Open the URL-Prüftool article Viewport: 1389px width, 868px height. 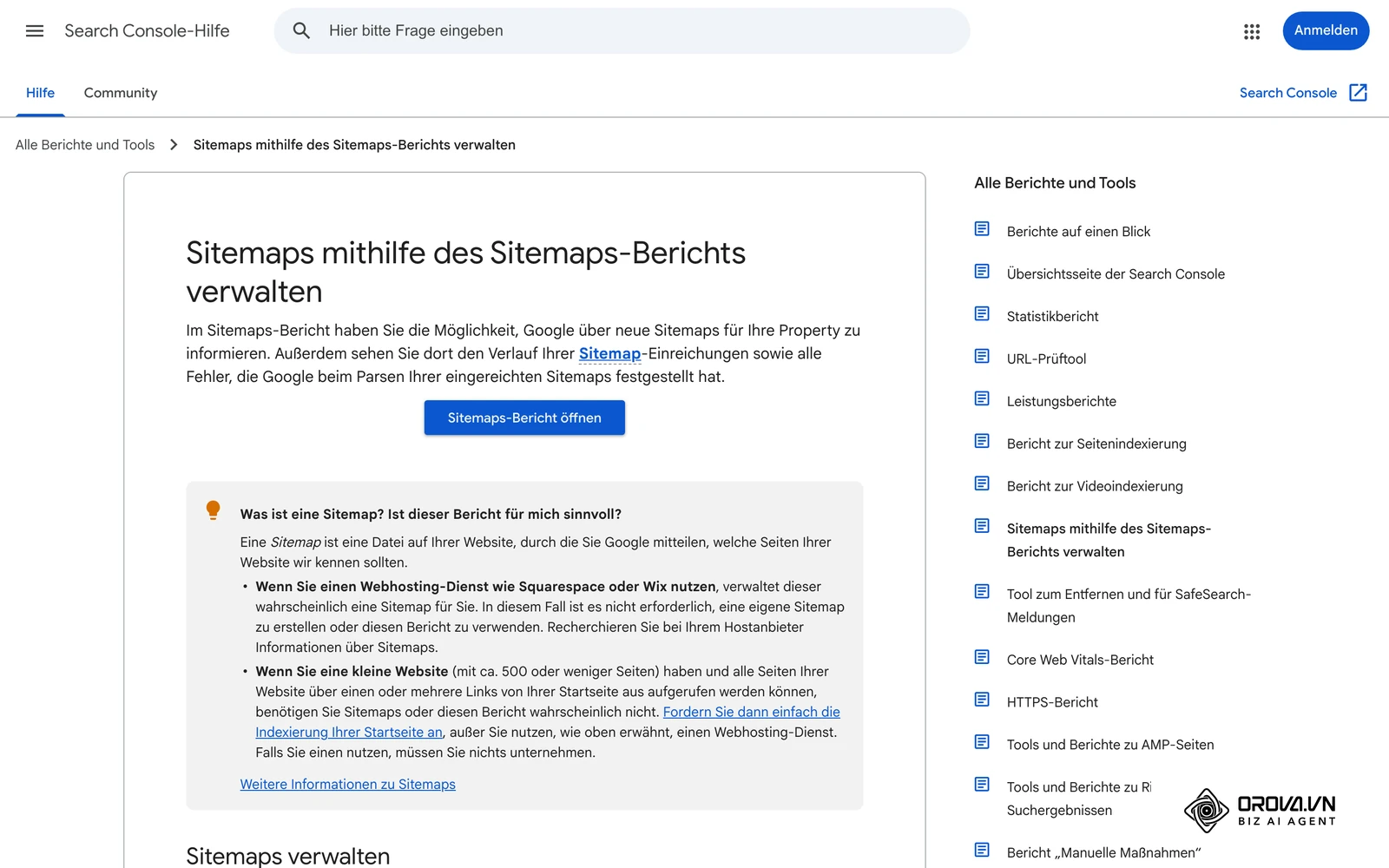(x=1046, y=359)
